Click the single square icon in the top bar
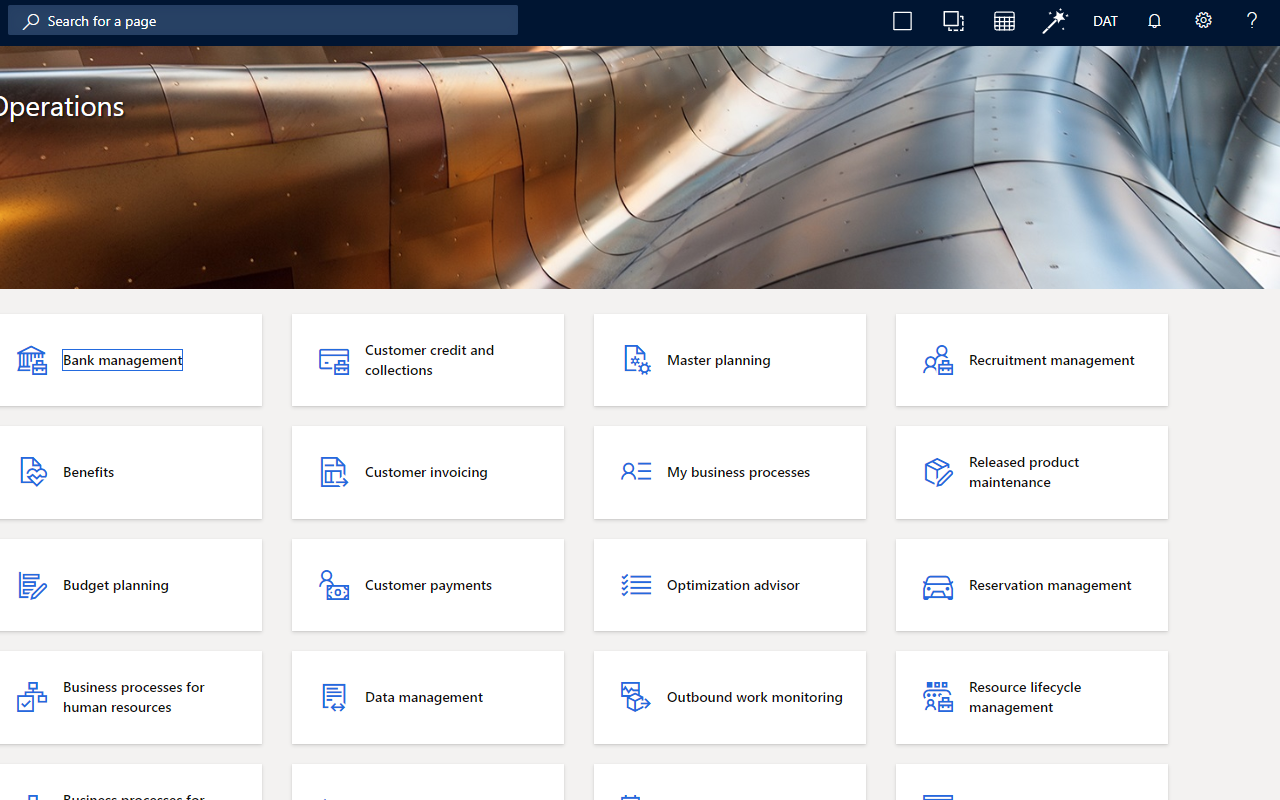 (902, 21)
